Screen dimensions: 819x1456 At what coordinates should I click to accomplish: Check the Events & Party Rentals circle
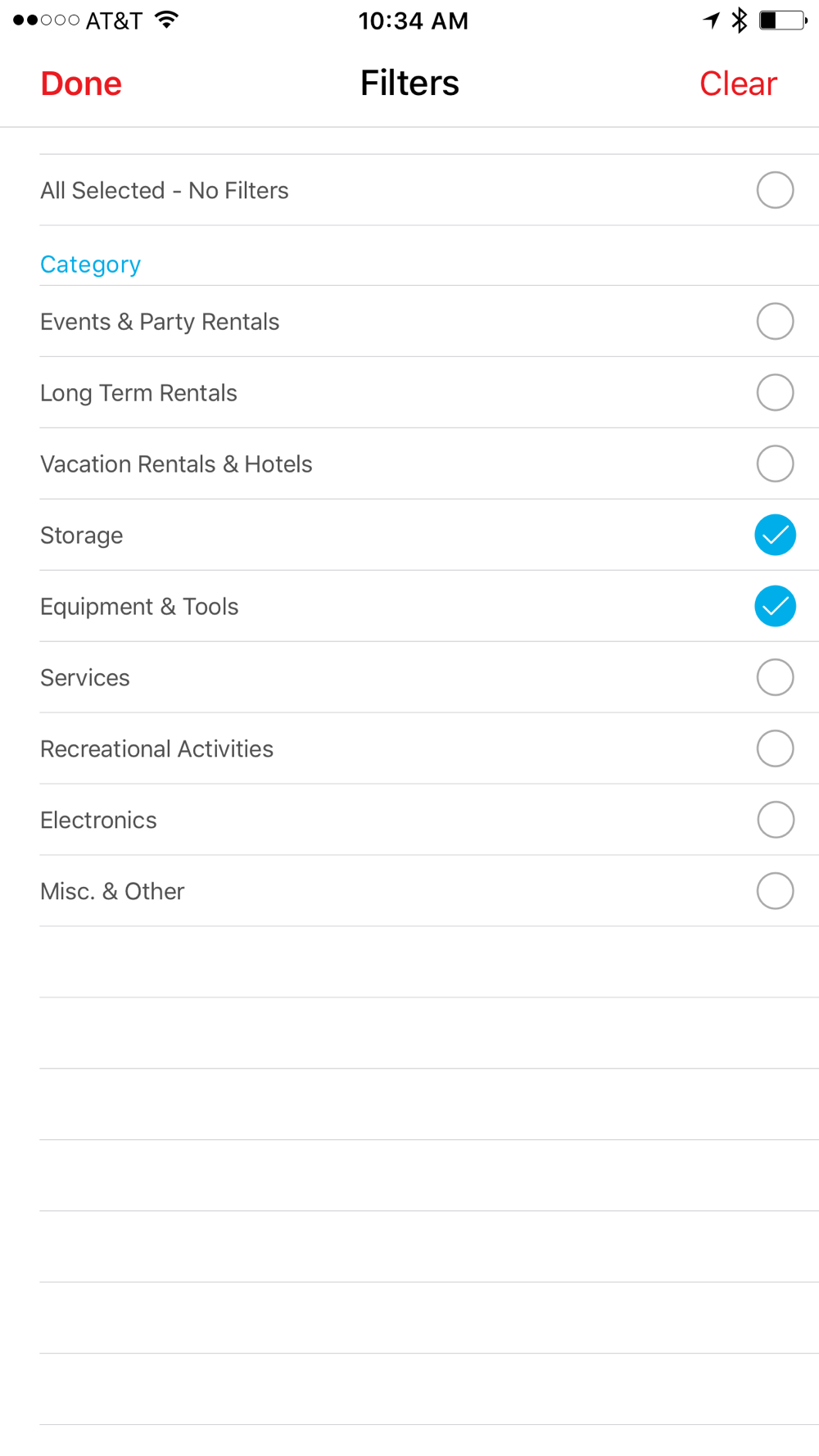775,321
